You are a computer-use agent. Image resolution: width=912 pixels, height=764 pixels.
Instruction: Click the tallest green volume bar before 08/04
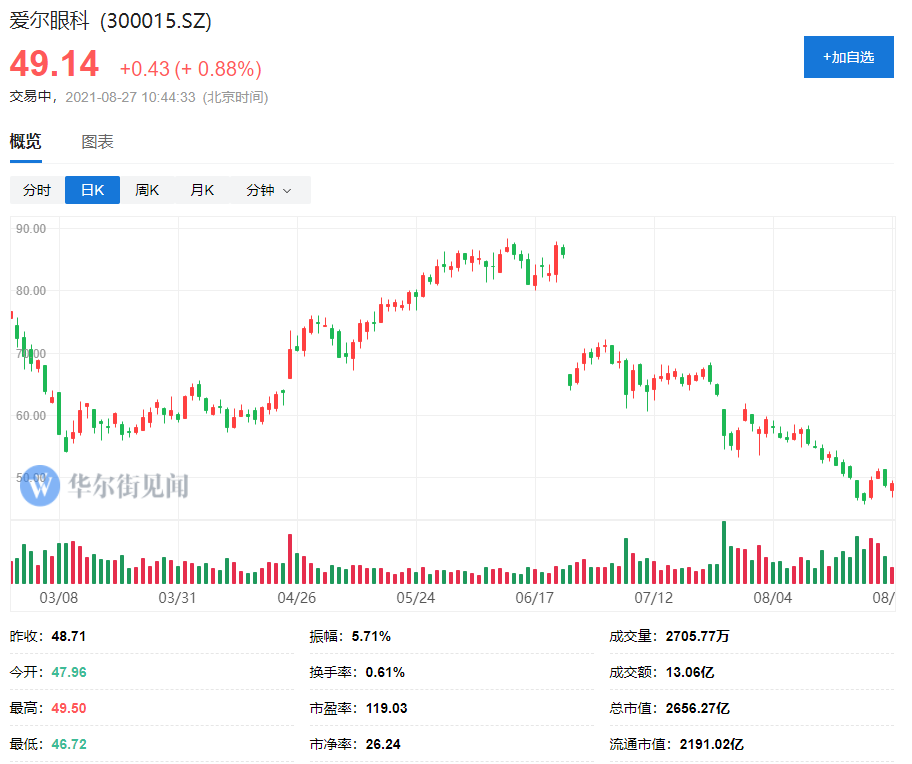(x=724, y=552)
